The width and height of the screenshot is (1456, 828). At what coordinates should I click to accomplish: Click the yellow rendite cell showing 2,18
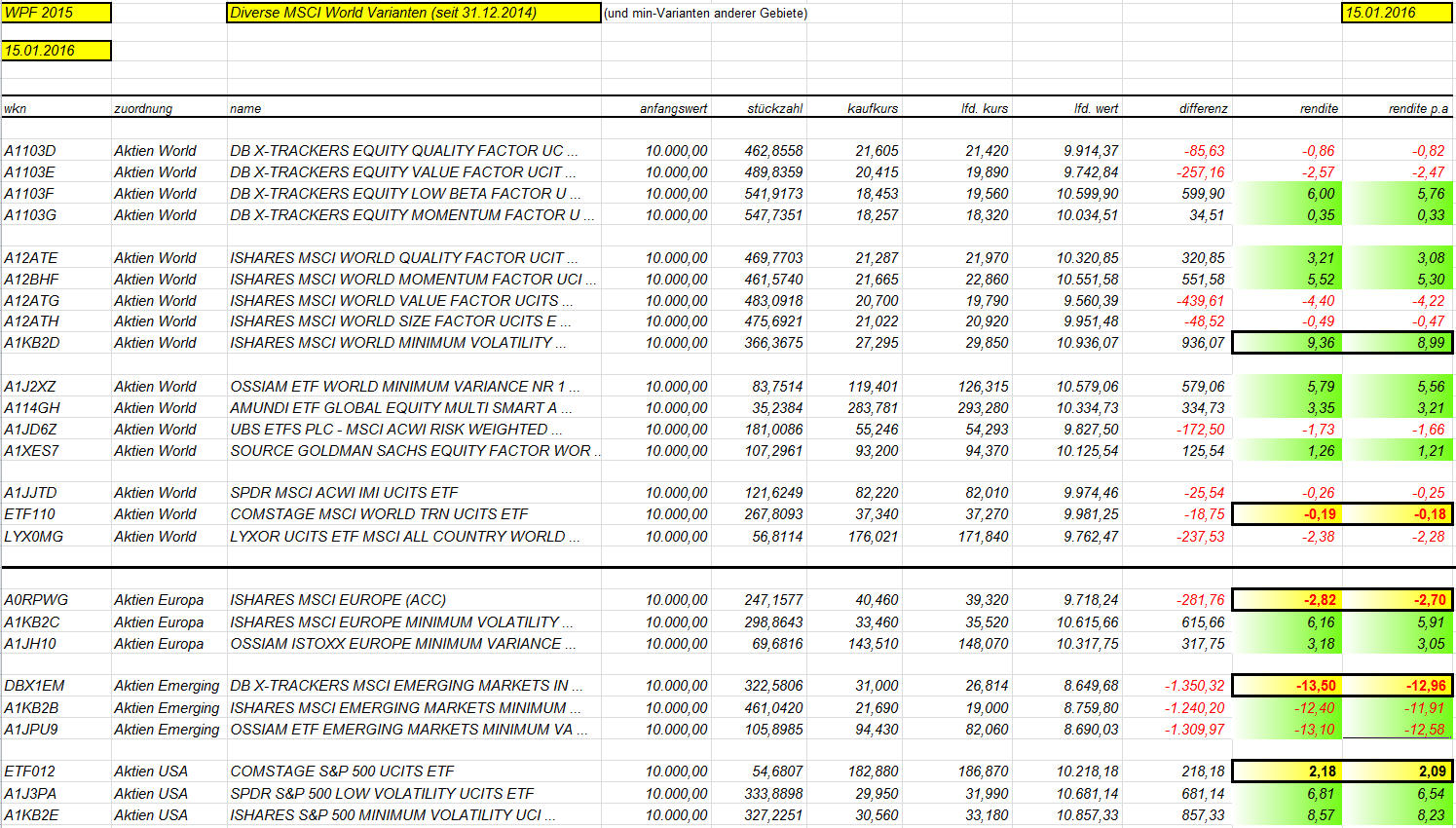[1288, 772]
